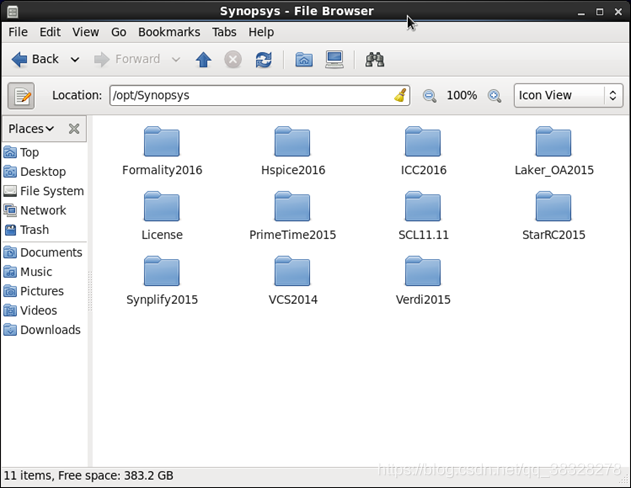Screen dimensions: 631x488
Task: Click the Forward arrow button
Action: coord(127,60)
